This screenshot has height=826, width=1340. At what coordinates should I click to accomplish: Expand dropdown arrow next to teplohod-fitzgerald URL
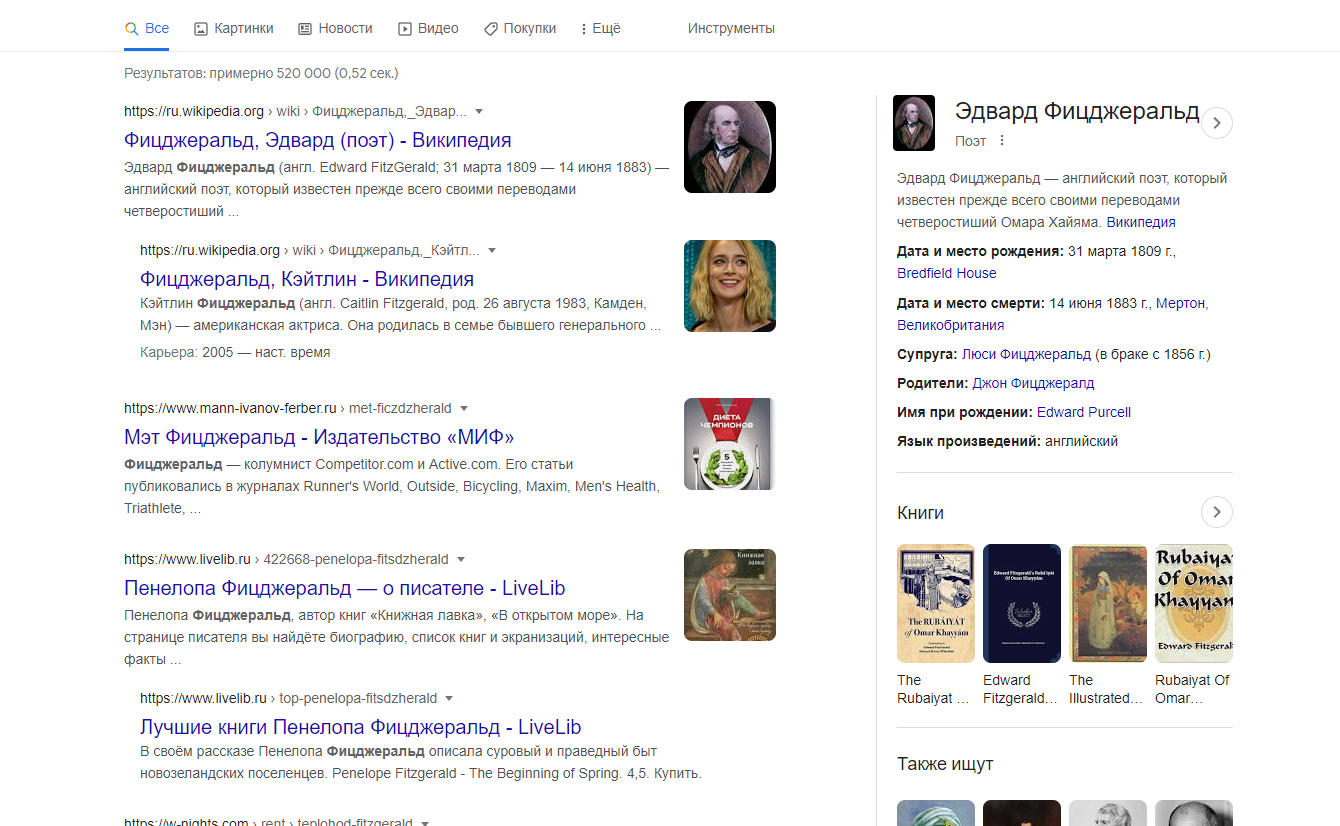(x=425, y=822)
